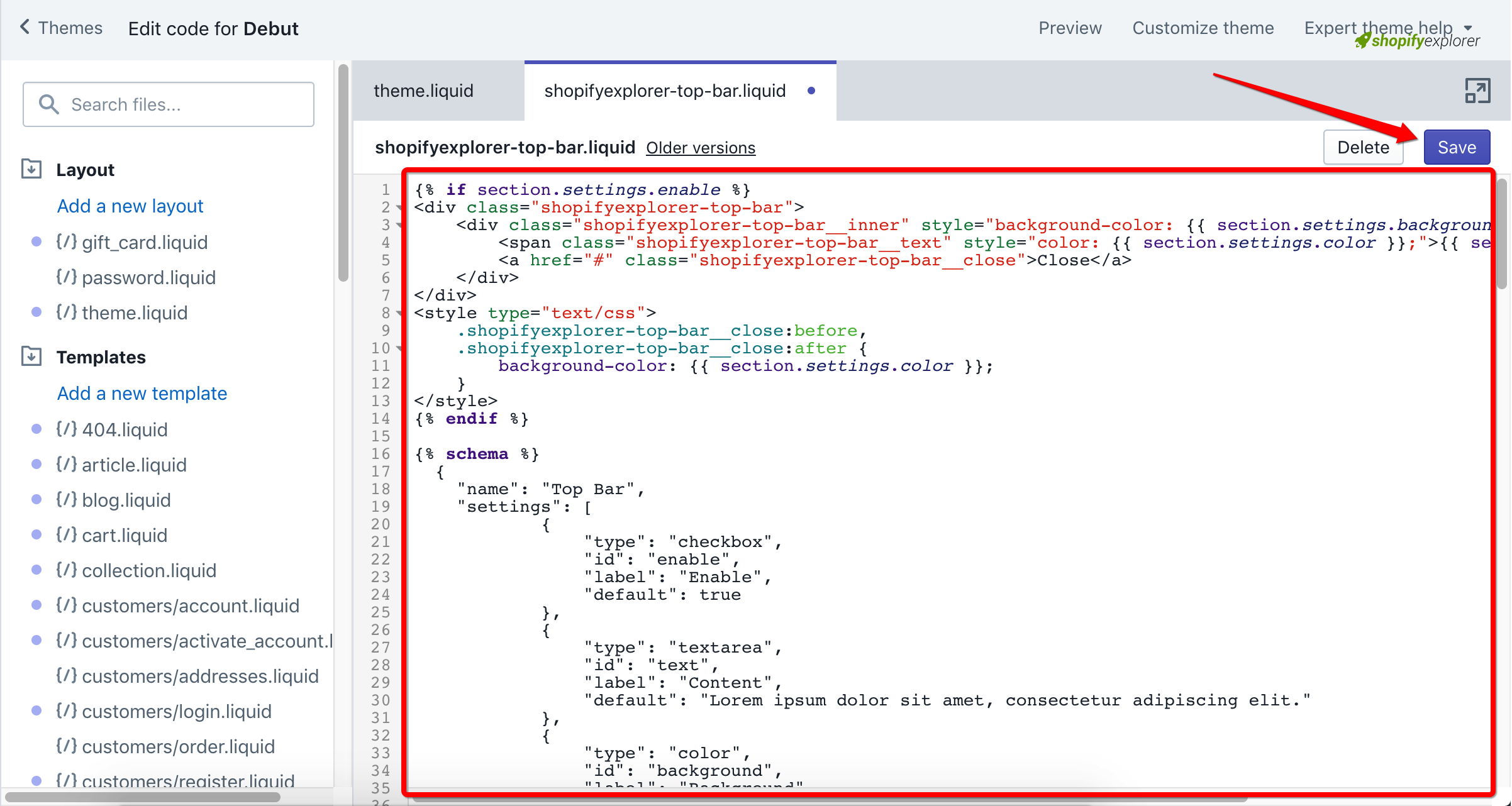Open customers/activate_account.liquid file
The width and height of the screenshot is (1512, 806).
coord(207,641)
